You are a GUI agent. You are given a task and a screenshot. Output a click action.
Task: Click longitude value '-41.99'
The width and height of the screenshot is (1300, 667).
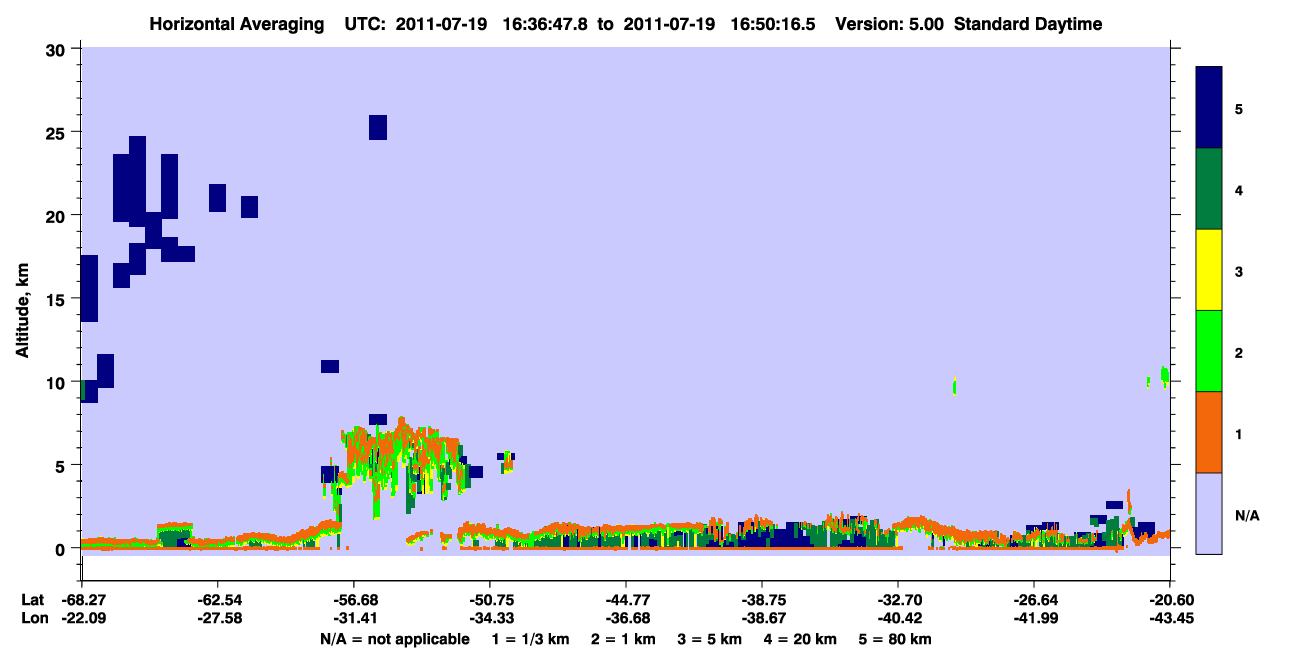[1034, 619]
